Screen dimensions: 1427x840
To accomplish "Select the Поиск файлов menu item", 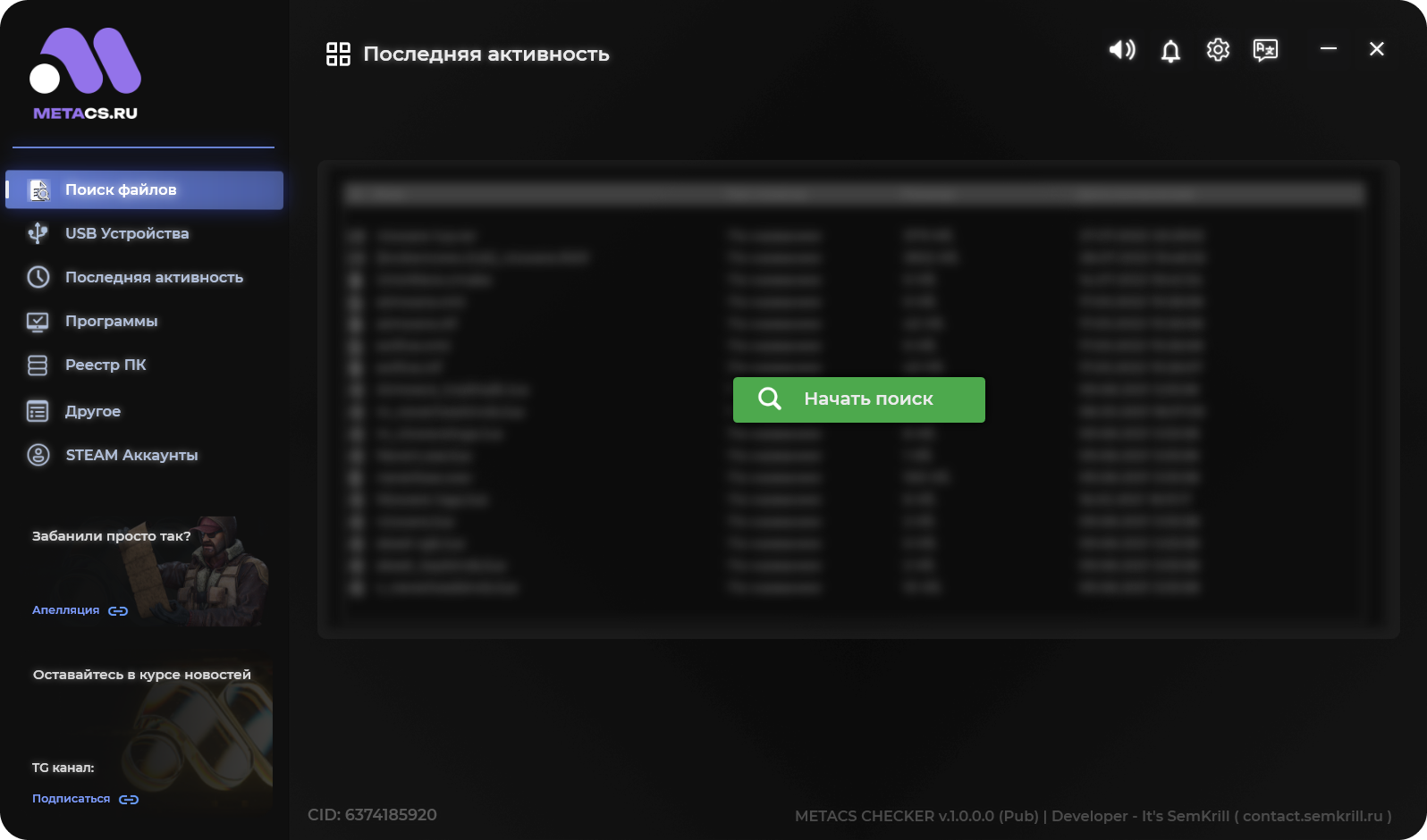I will [x=121, y=190].
